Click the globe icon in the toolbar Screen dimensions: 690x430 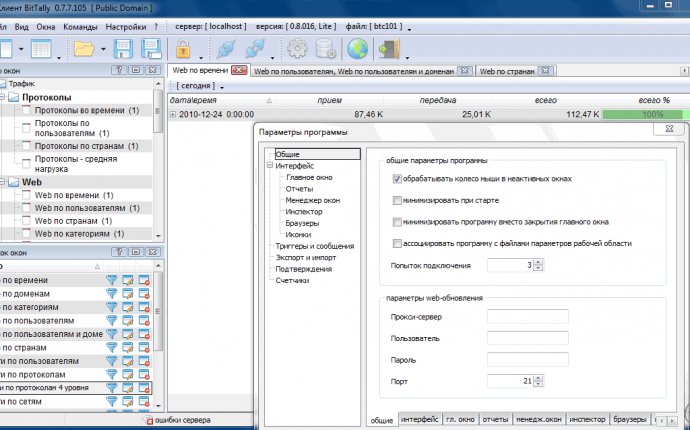[x=357, y=49]
